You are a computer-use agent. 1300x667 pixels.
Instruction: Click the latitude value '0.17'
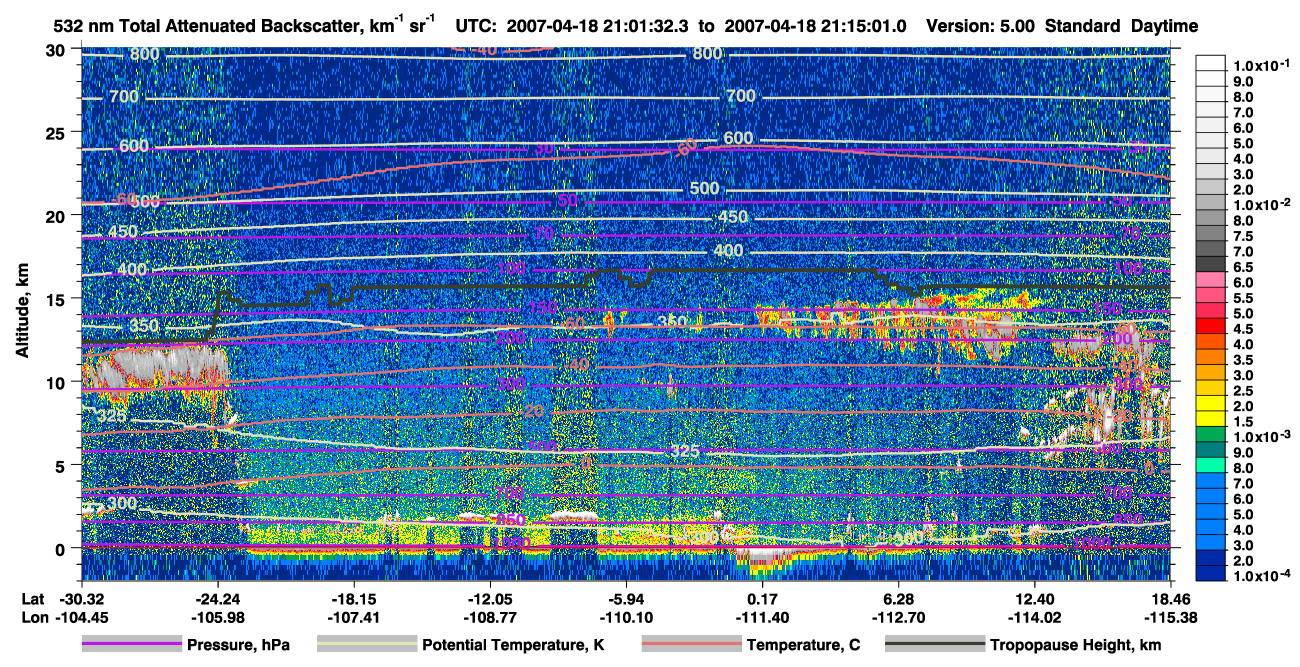pyautogui.click(x=763, y=598)
